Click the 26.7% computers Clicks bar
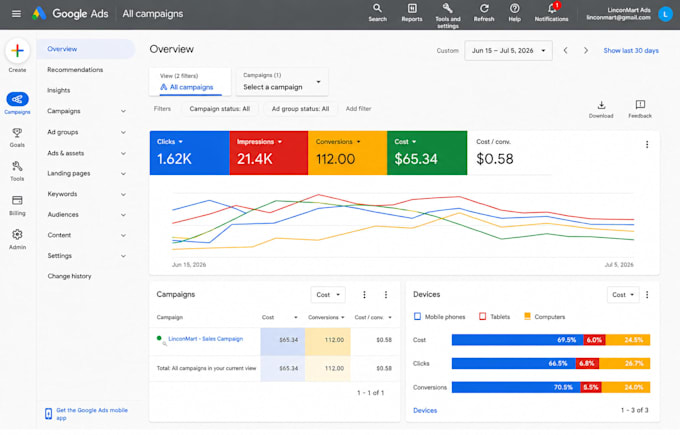Image resolution: width=680 pixels, height=435 pixels. [x=624, y=363]
